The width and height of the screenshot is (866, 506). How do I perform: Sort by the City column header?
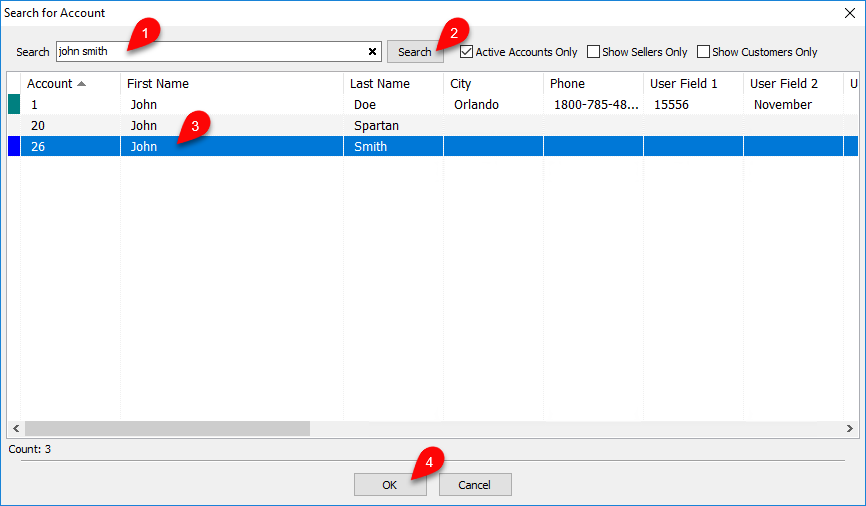tap(493, 83)
